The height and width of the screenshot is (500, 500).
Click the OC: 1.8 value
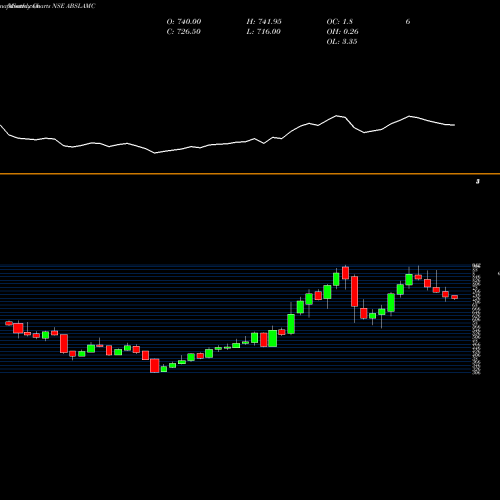pos(339,22)
